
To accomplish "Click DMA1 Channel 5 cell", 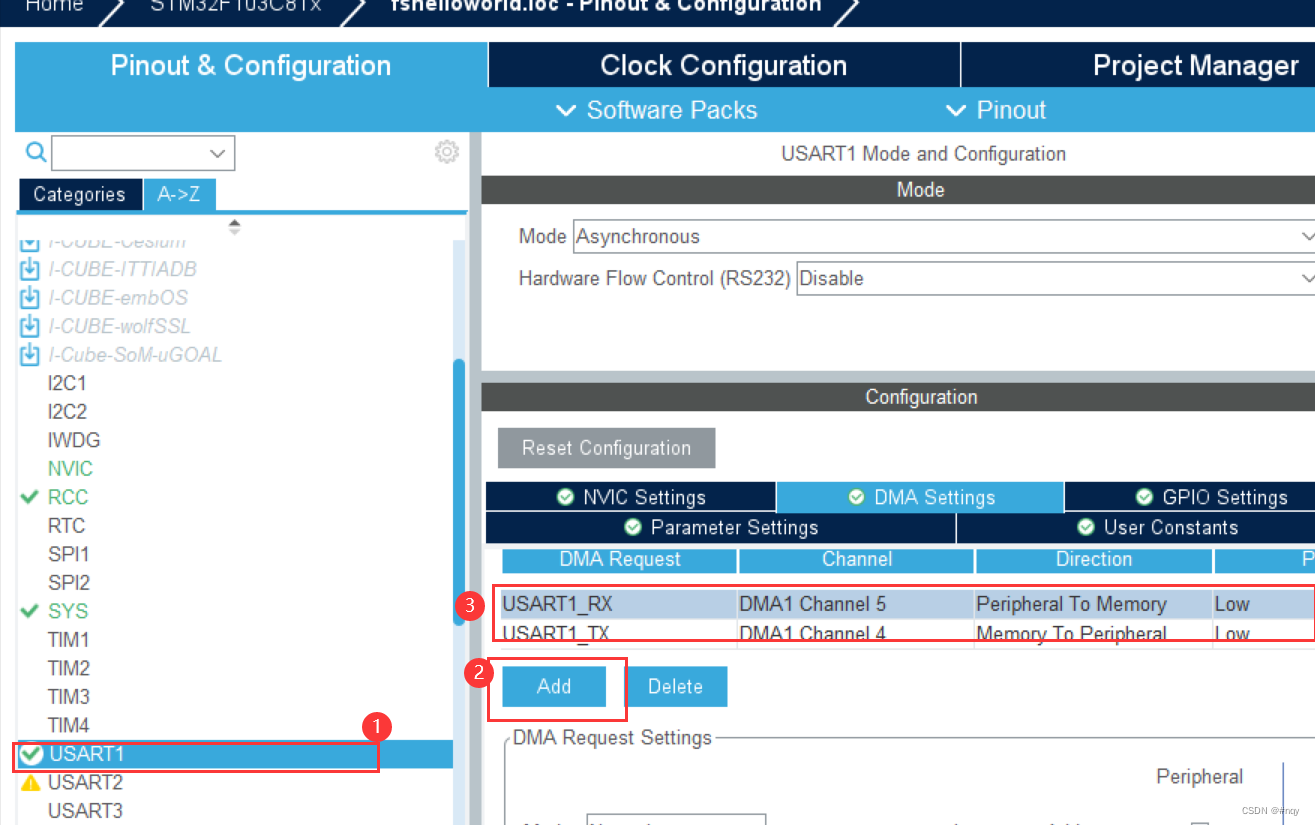I will click(x=855, y=604).
